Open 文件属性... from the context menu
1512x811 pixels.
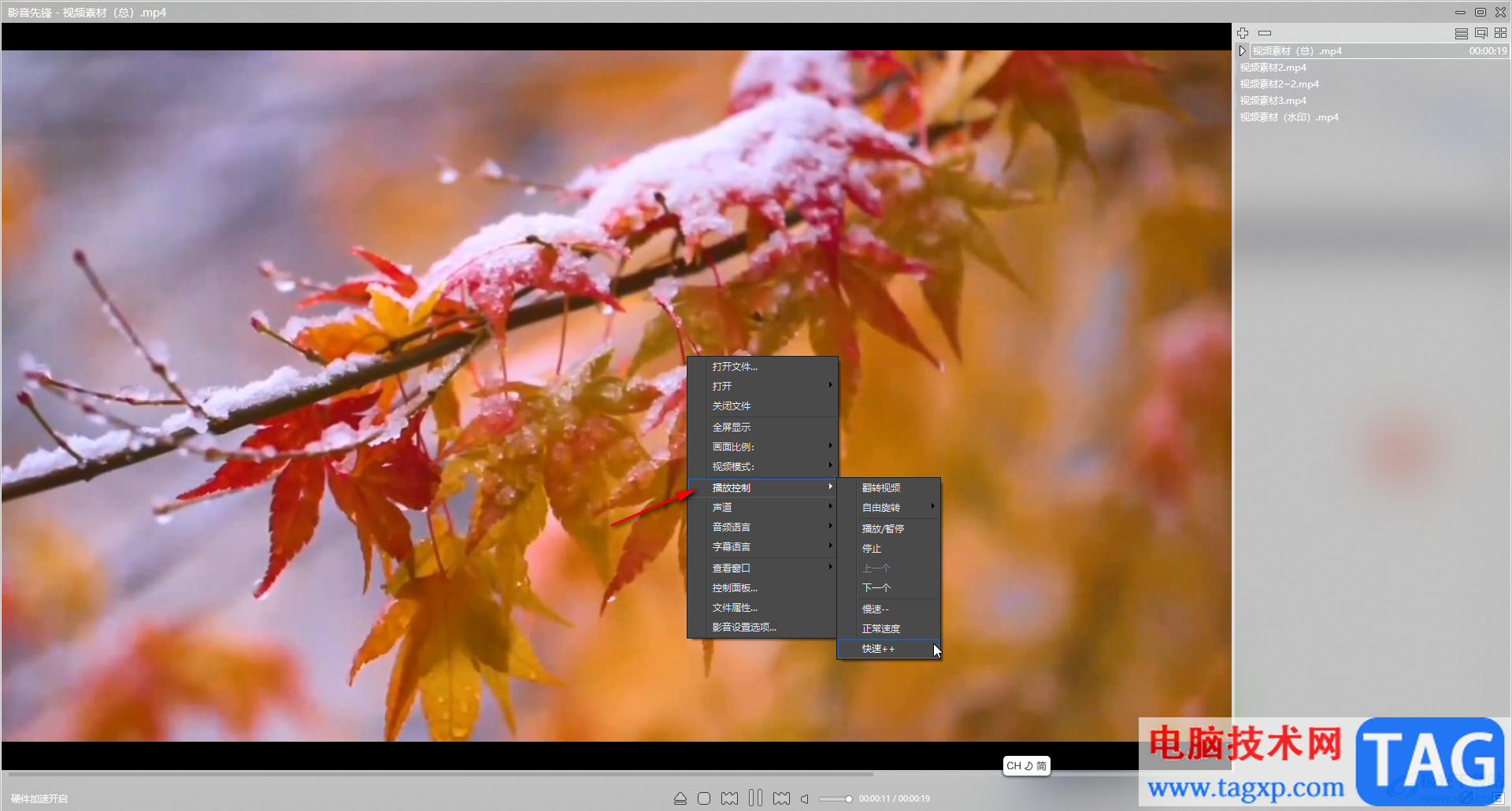(x=762, y=608)
